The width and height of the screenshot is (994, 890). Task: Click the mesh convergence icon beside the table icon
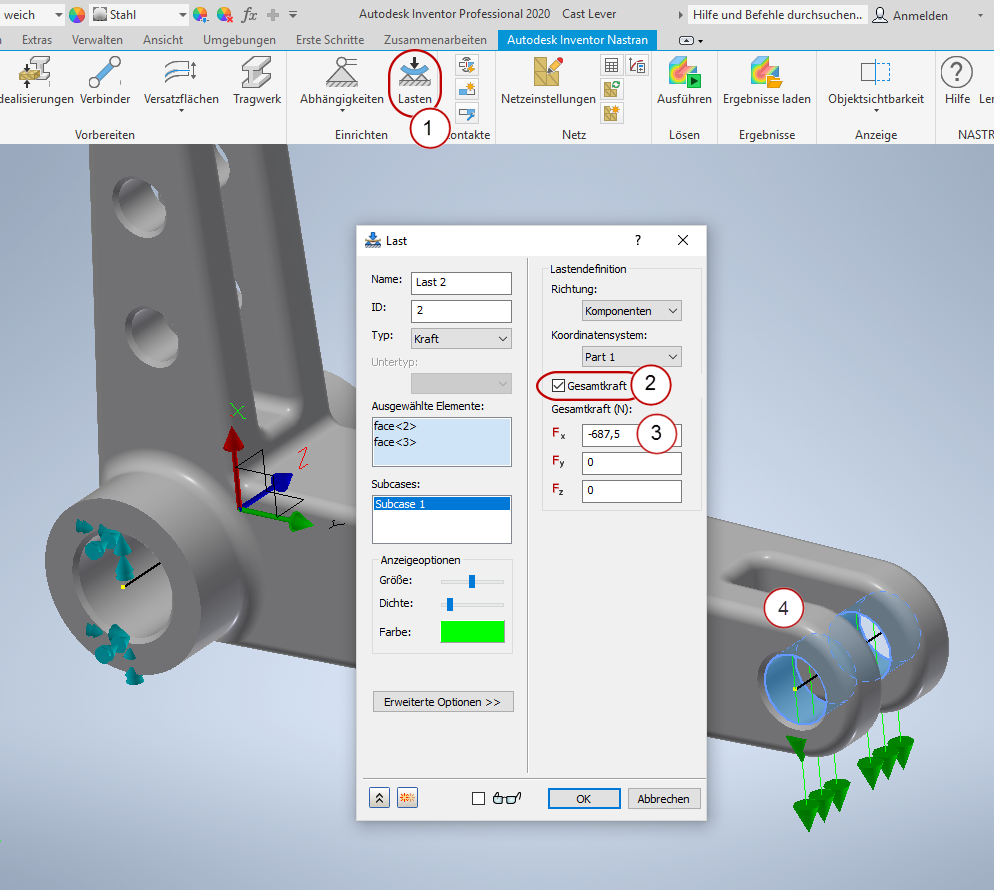coord(637,65)
